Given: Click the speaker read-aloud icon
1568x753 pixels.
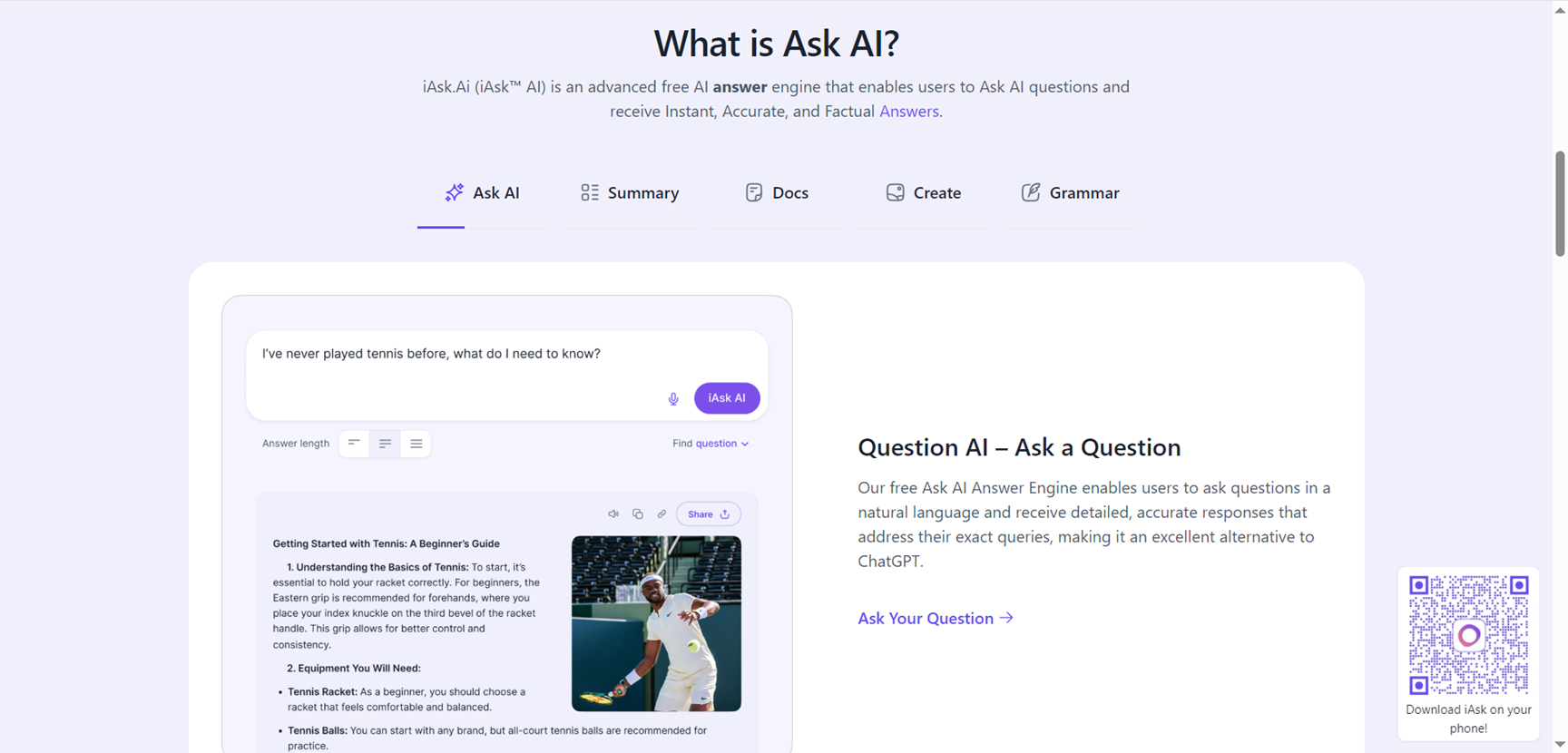Looking at the screenshot, I should click(613, 514).
